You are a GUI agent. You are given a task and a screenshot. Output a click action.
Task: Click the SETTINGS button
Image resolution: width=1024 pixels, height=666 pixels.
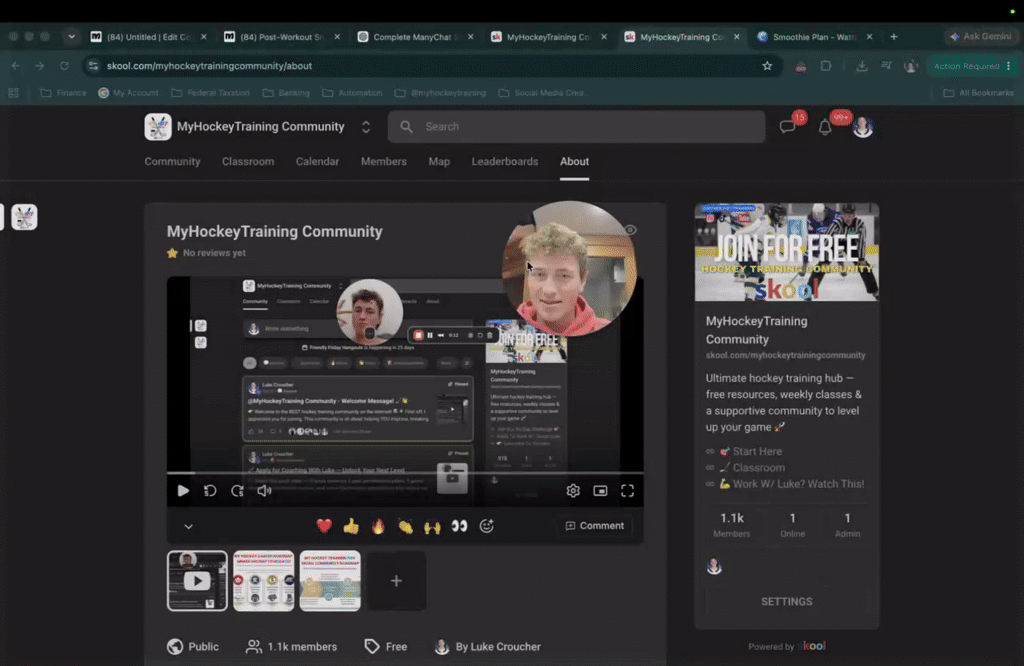click(787, 601)
